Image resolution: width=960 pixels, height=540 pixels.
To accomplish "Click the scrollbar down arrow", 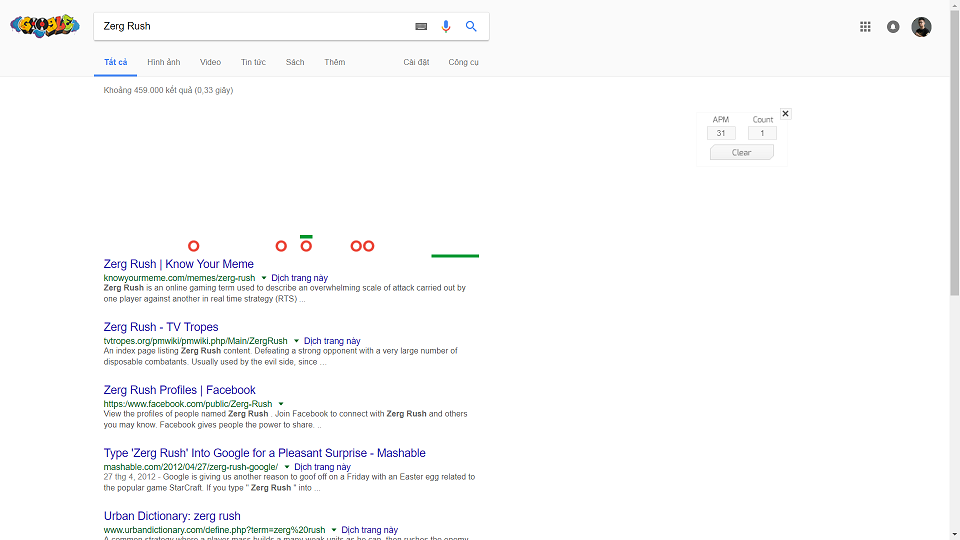I will coord(954,535).
